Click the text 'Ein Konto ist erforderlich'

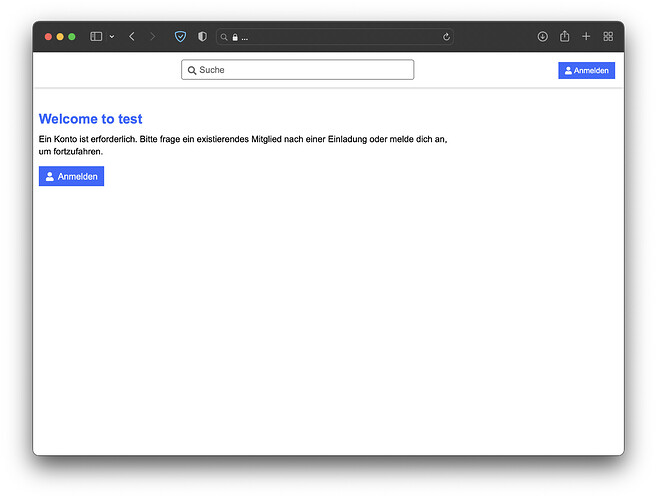(x=88, y=139)
